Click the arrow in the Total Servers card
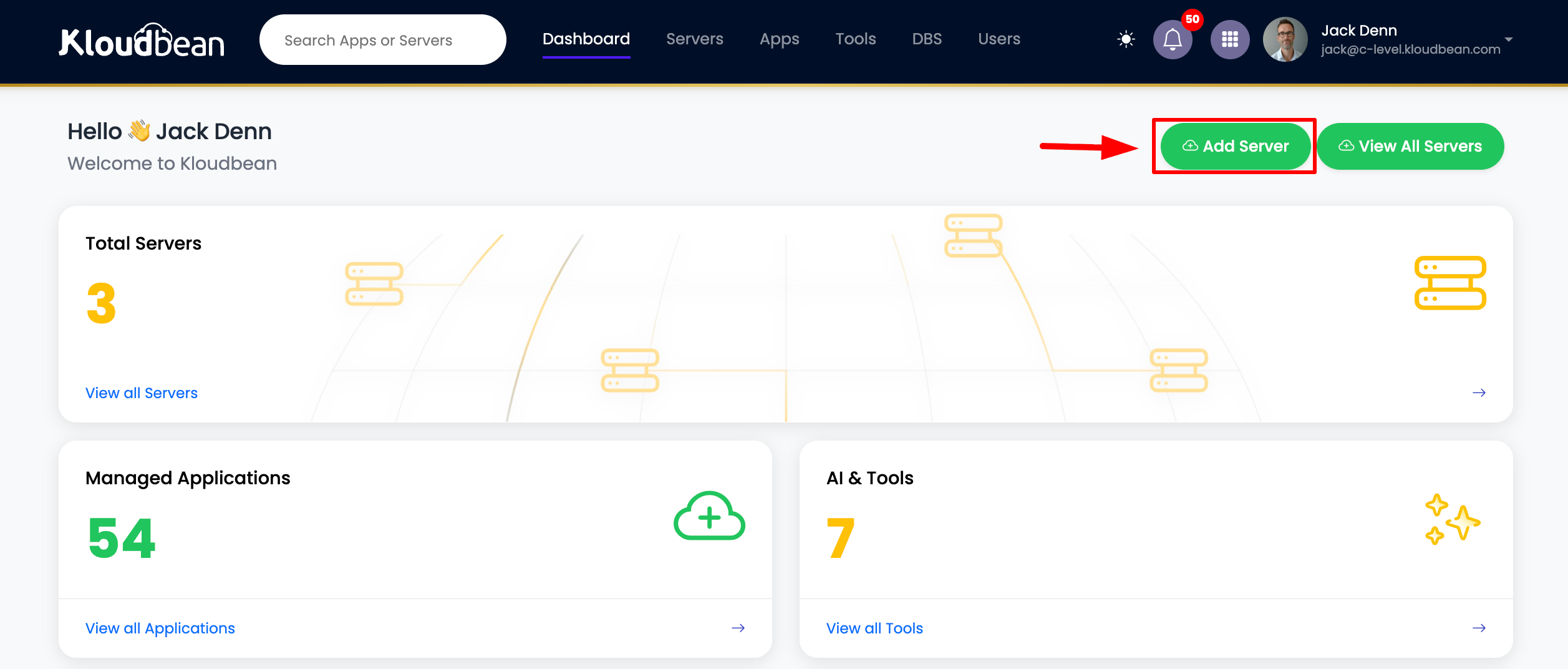This screenshot has height=669, width=1568. 1479,393
